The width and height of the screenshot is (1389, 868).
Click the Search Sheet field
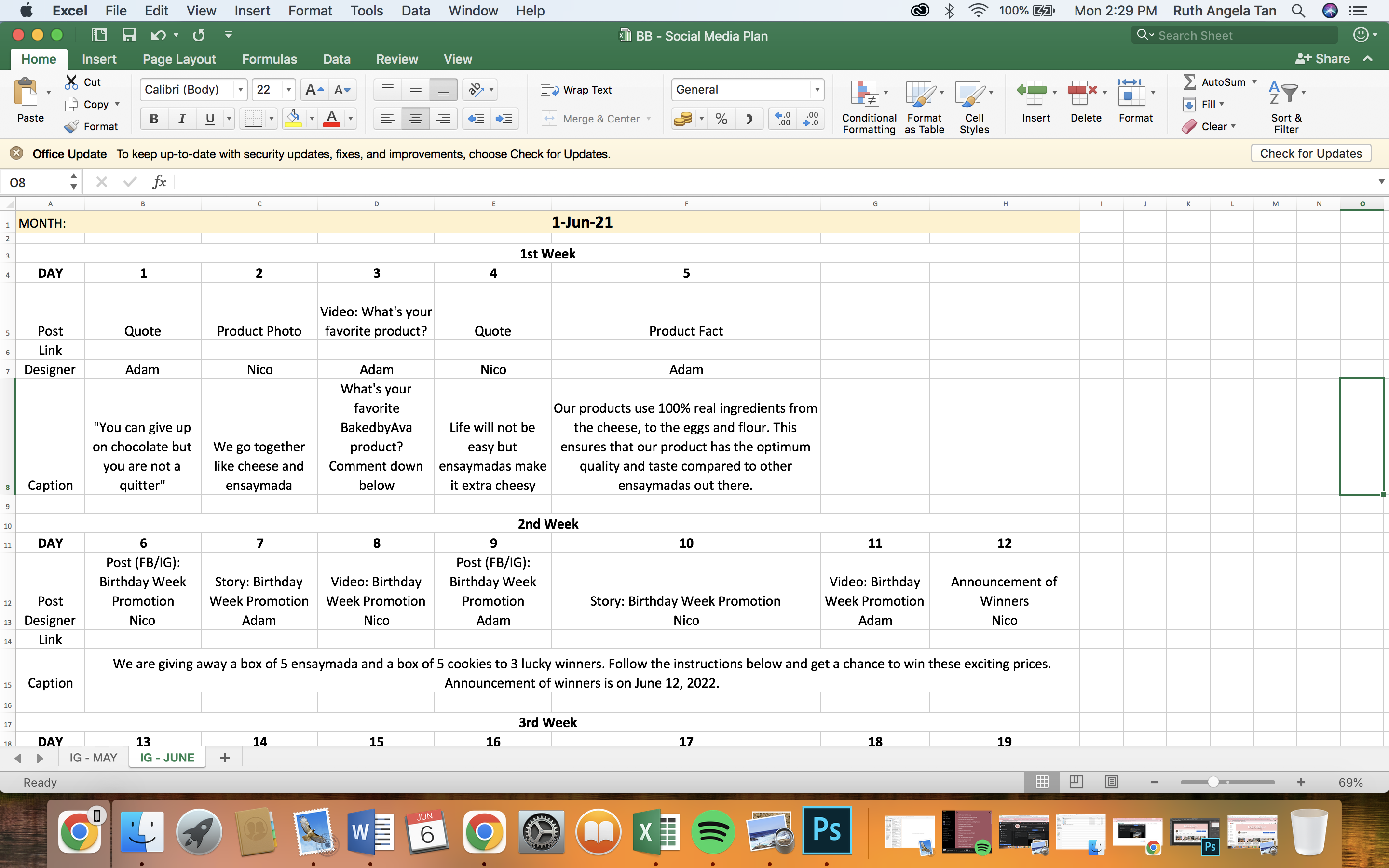pyautogui.click(x=1234, y=35)
